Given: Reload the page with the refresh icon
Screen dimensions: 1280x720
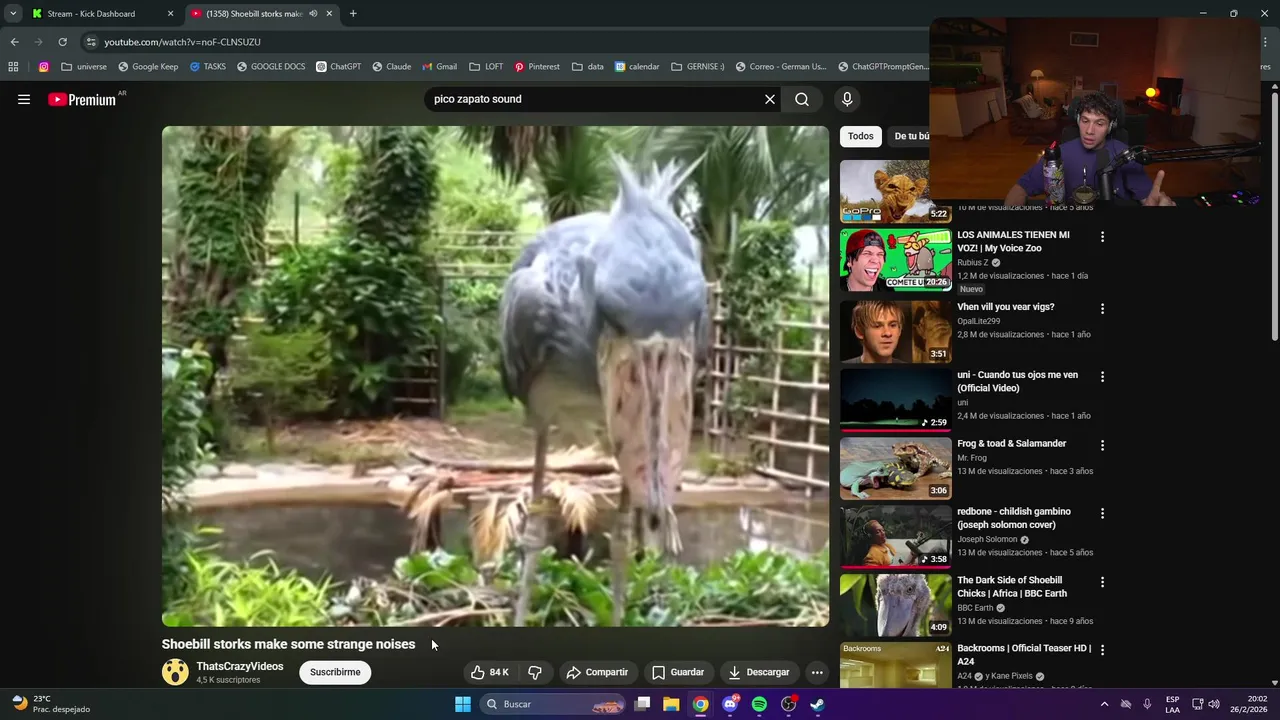Looking at the screenshot, I should click(62, 42).
